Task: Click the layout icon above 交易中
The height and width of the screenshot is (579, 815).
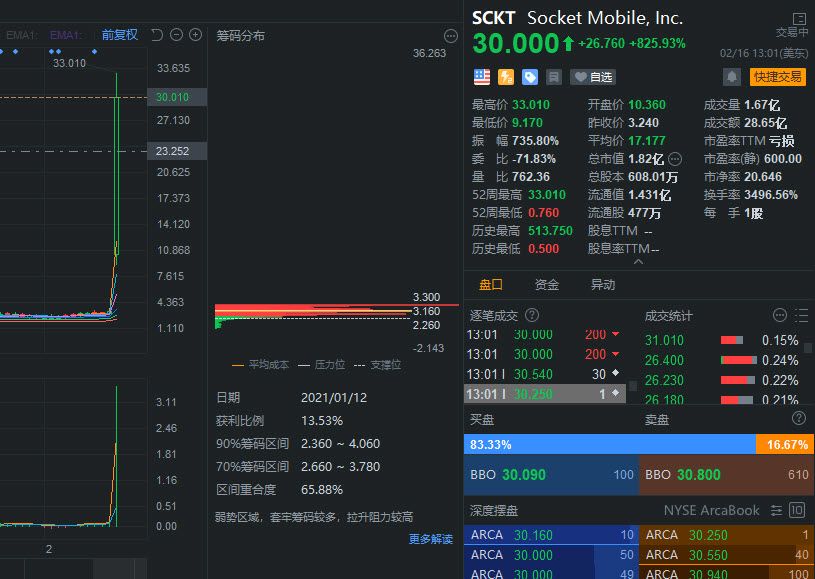Action: click(x=799, y=19)
